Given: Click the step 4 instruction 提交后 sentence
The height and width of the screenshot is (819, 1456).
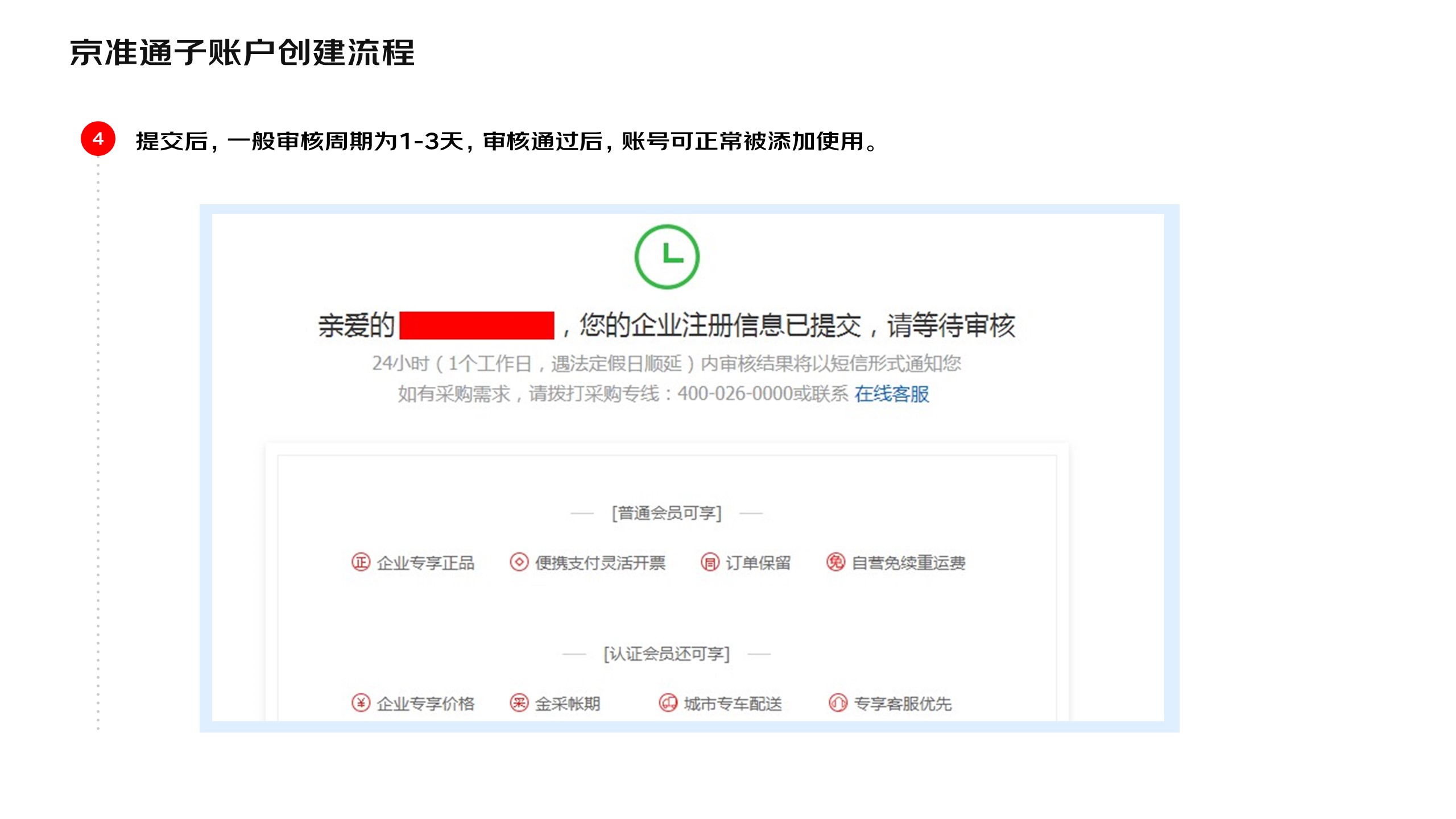Looking at the screenshot, I should (x=508, y=141).
